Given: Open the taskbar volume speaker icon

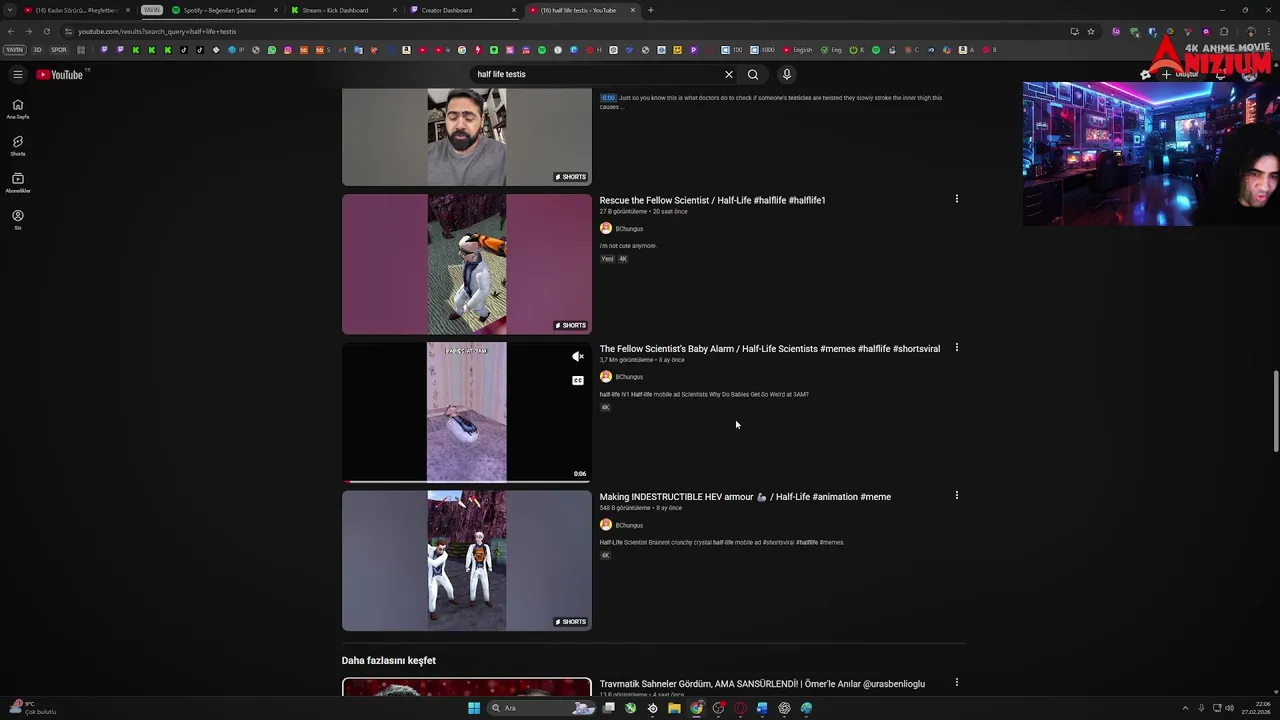Looking at the screenshot, I should 1229,708.
